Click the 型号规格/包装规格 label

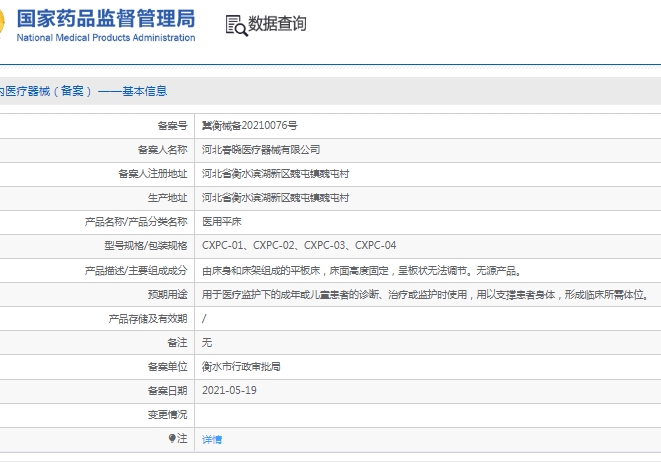click(146, 245)
